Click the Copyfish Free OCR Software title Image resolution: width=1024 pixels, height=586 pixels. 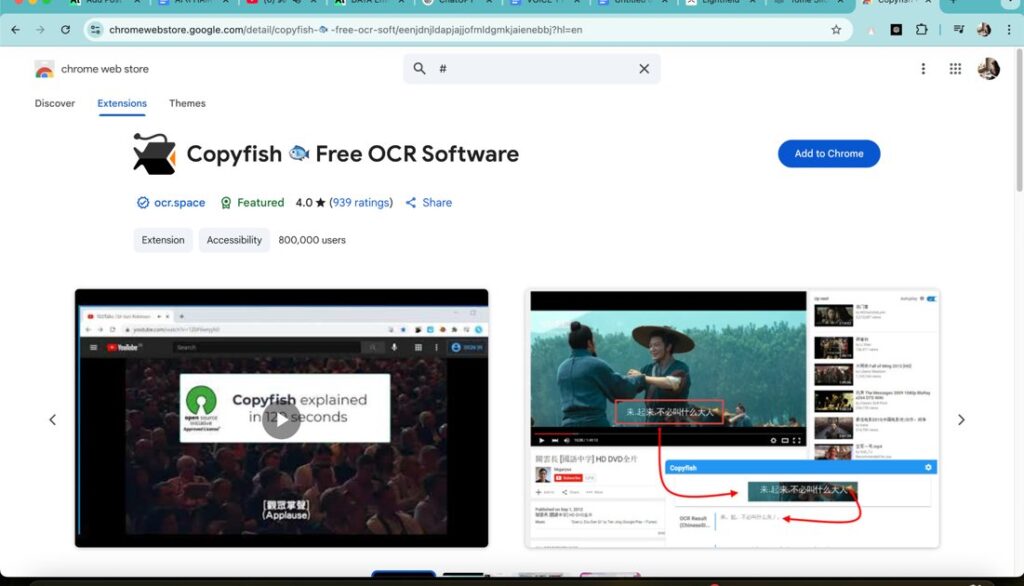click(353, 154)
